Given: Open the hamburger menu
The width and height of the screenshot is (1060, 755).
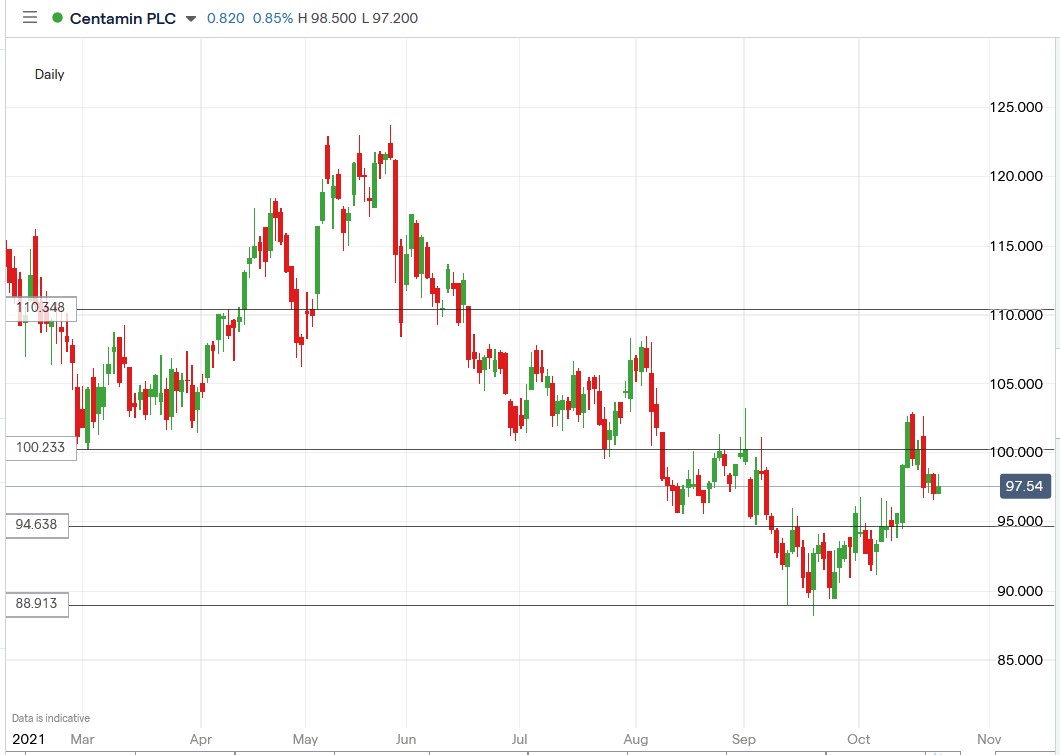Looking at the screenshot, I should tap(29, 17).
